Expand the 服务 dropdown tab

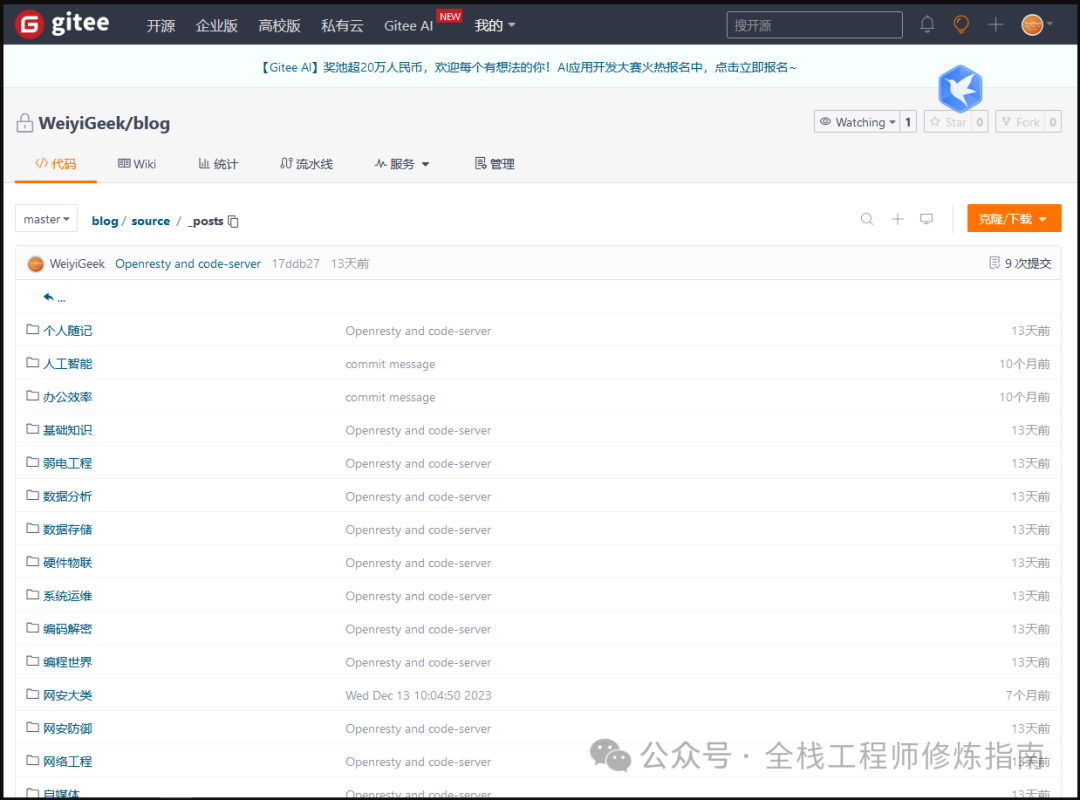click(402, 164)
